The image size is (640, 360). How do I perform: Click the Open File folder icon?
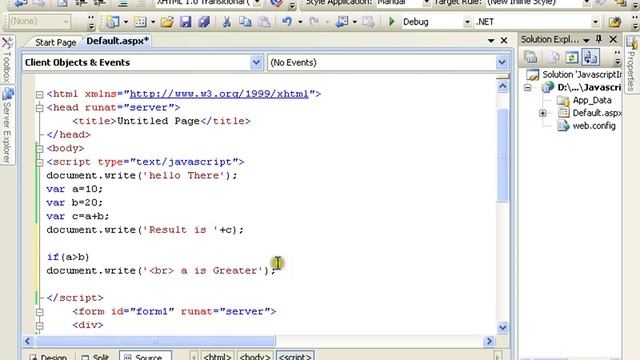click(x=167, y=22)
